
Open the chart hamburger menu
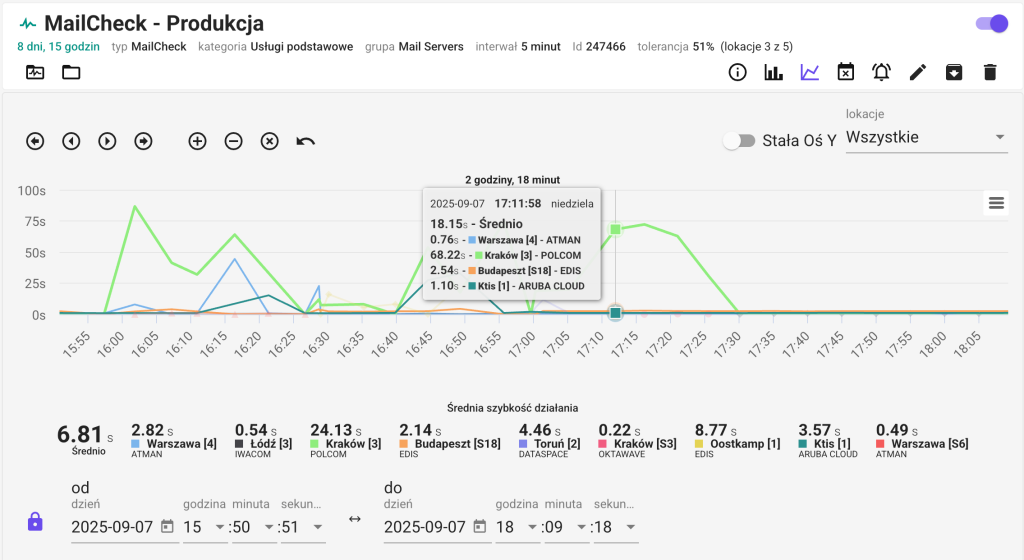click(x=996, y=203)
